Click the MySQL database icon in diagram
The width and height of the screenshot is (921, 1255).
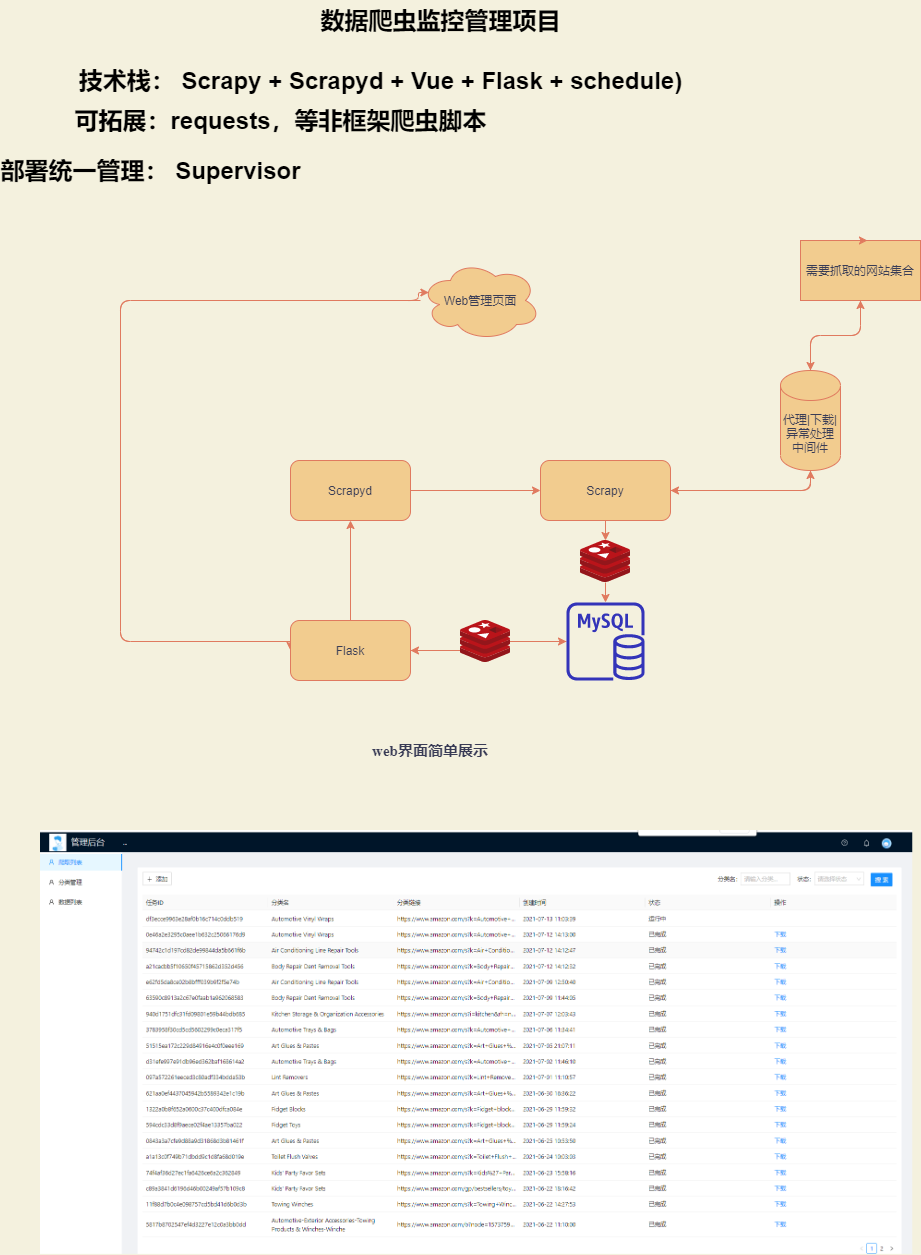[605, 642]
